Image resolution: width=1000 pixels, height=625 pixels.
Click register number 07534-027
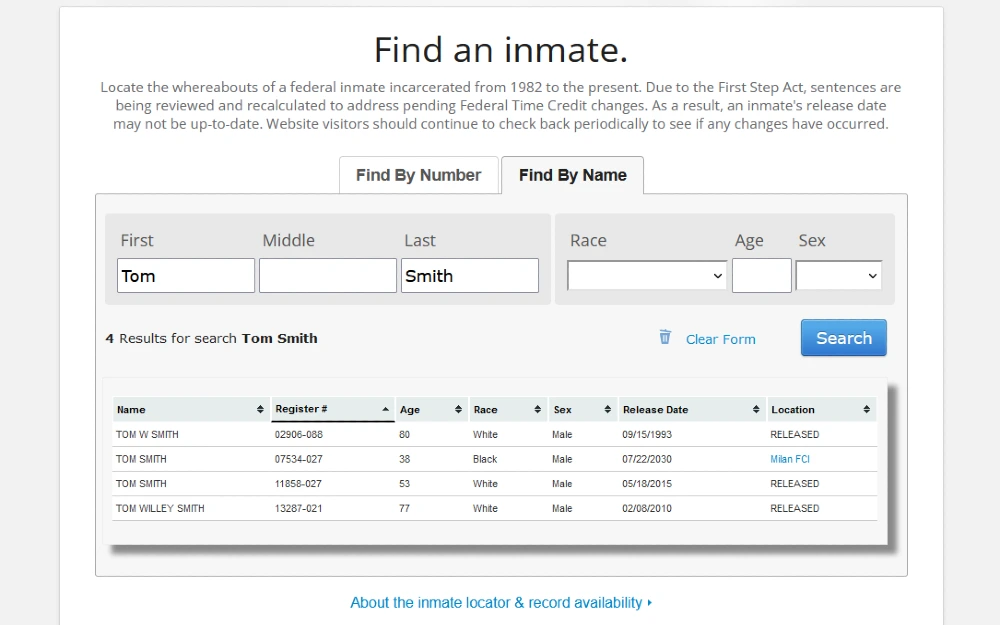point(298,459)
